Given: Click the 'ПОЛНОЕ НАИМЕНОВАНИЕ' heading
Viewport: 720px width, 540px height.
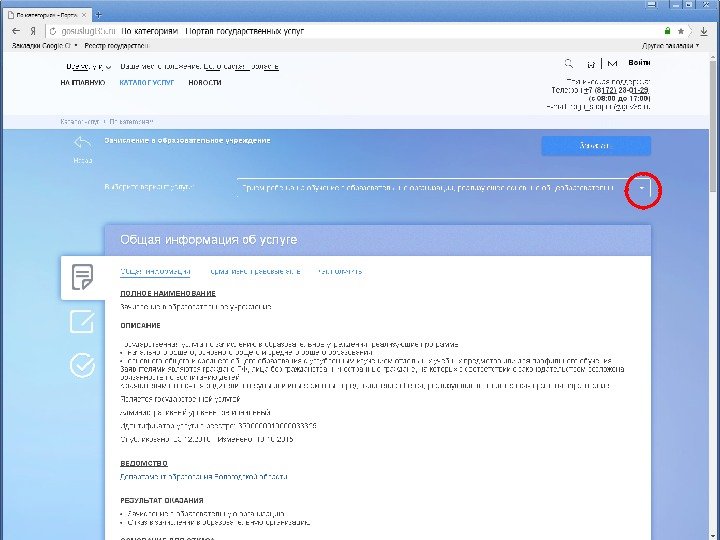Looking at the screenshot, I should pyautogui.click(x=168, y=293).
